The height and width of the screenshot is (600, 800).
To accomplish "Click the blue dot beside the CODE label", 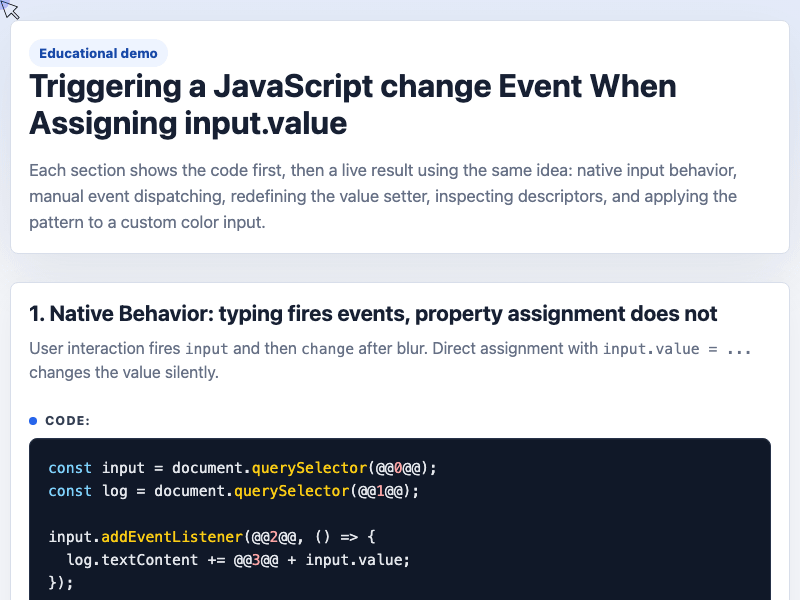I will [33, 421].
